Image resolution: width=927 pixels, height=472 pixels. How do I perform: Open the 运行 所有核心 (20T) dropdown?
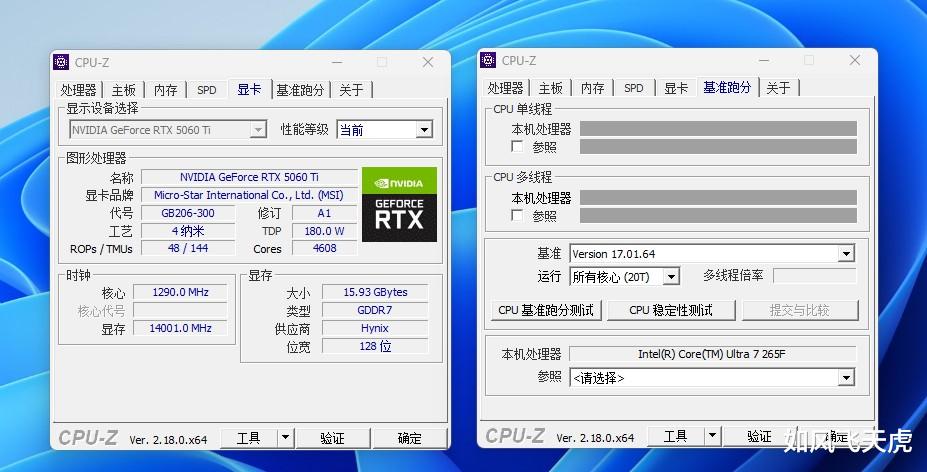pyautogui.click(x=624, y=276)
